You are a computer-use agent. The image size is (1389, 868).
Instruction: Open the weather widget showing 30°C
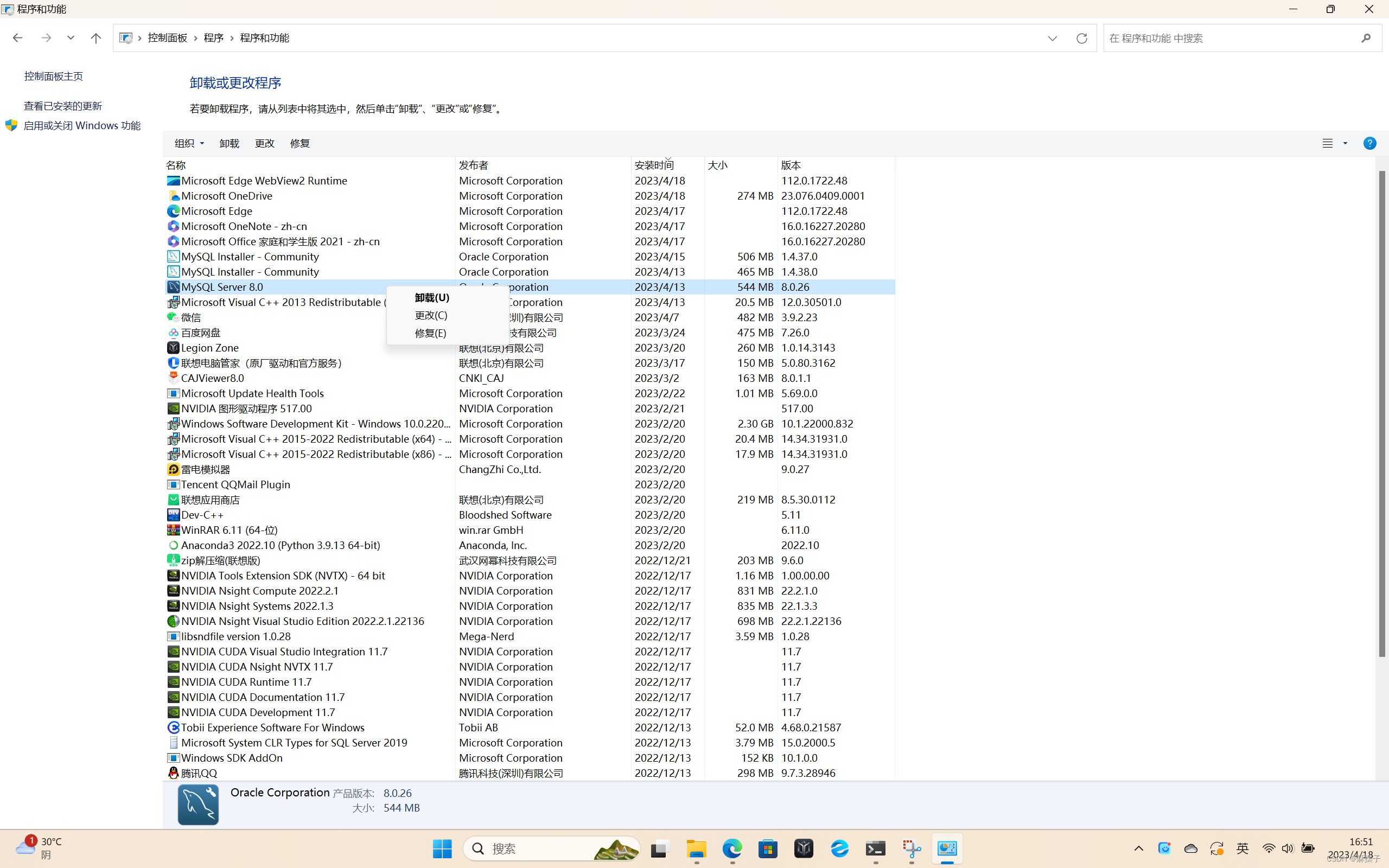[x=39, y=848]
